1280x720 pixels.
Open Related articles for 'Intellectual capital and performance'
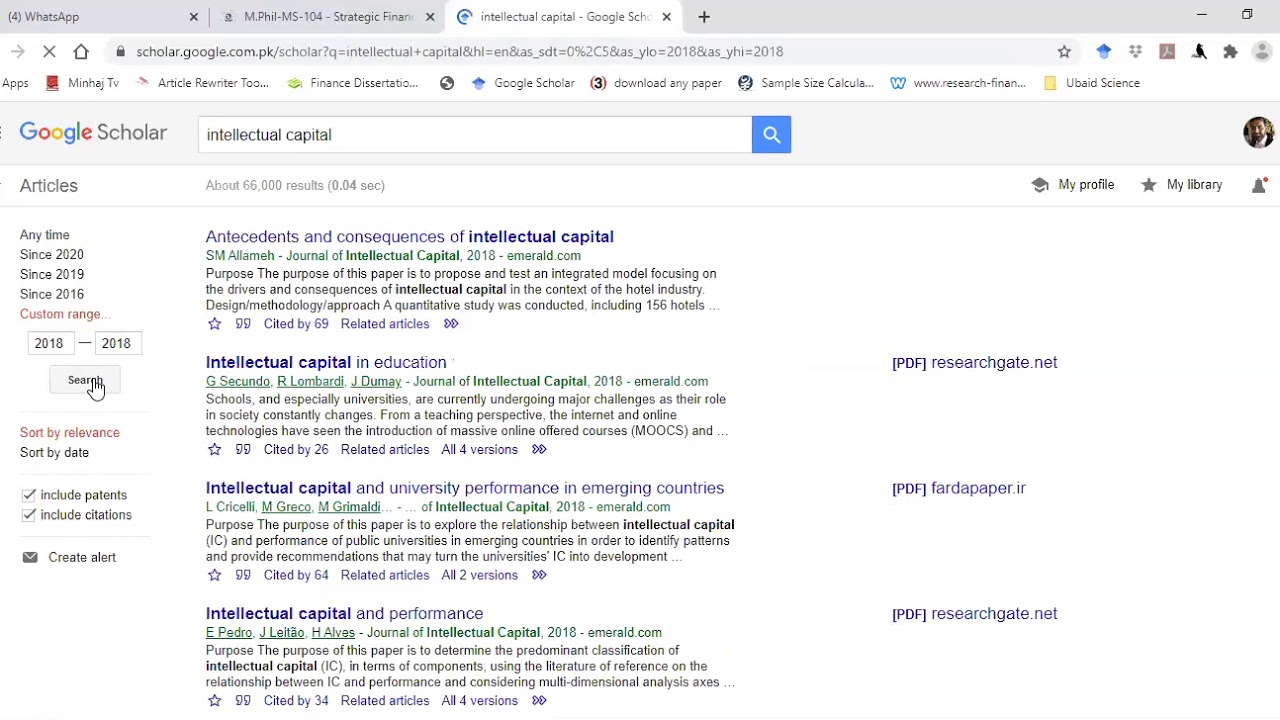385,701
